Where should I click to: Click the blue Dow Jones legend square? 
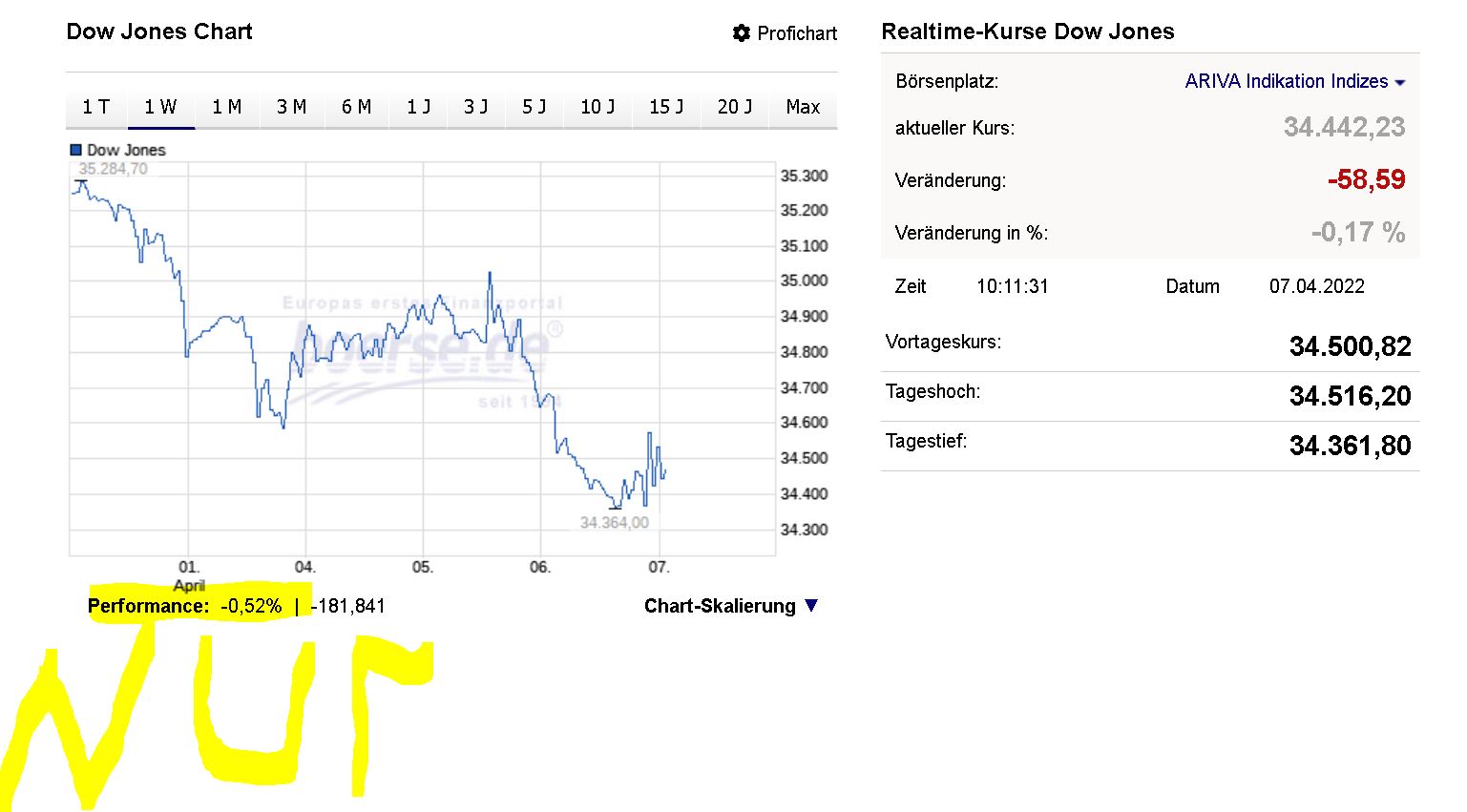[75, 150]
